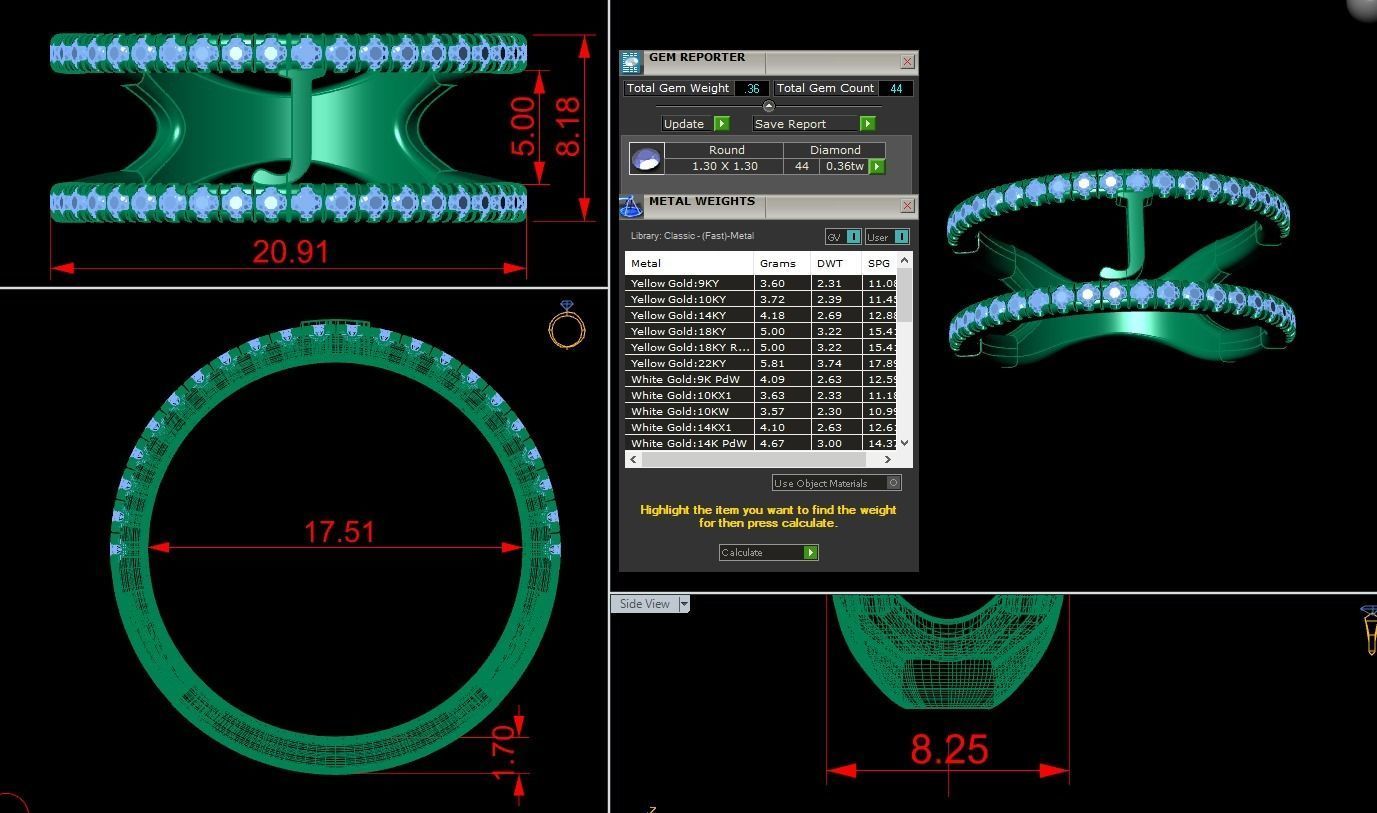The width and height of the screenshot is (1377, 813).
Task: Click the 8.25 side view dimension
Action: pyautogui.click(x=949, y=749)
